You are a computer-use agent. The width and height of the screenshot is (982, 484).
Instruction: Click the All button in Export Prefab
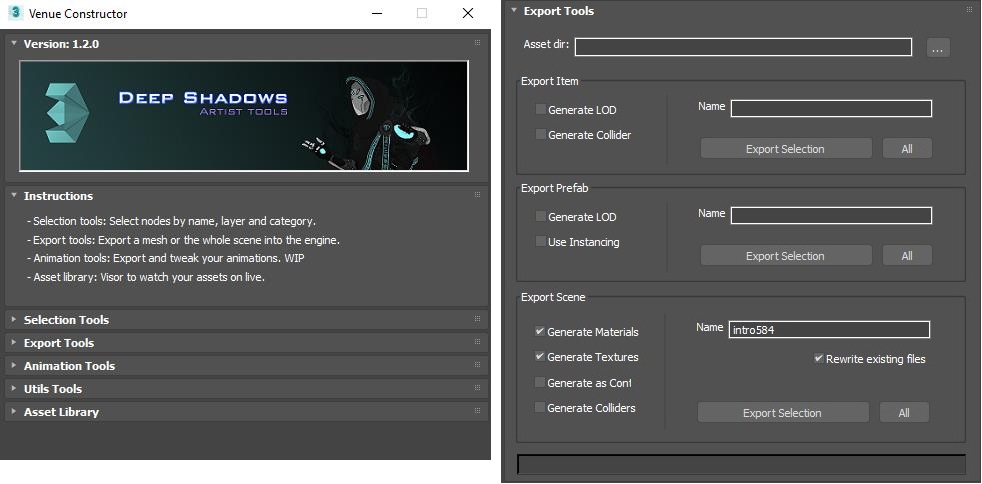[907, 255]
